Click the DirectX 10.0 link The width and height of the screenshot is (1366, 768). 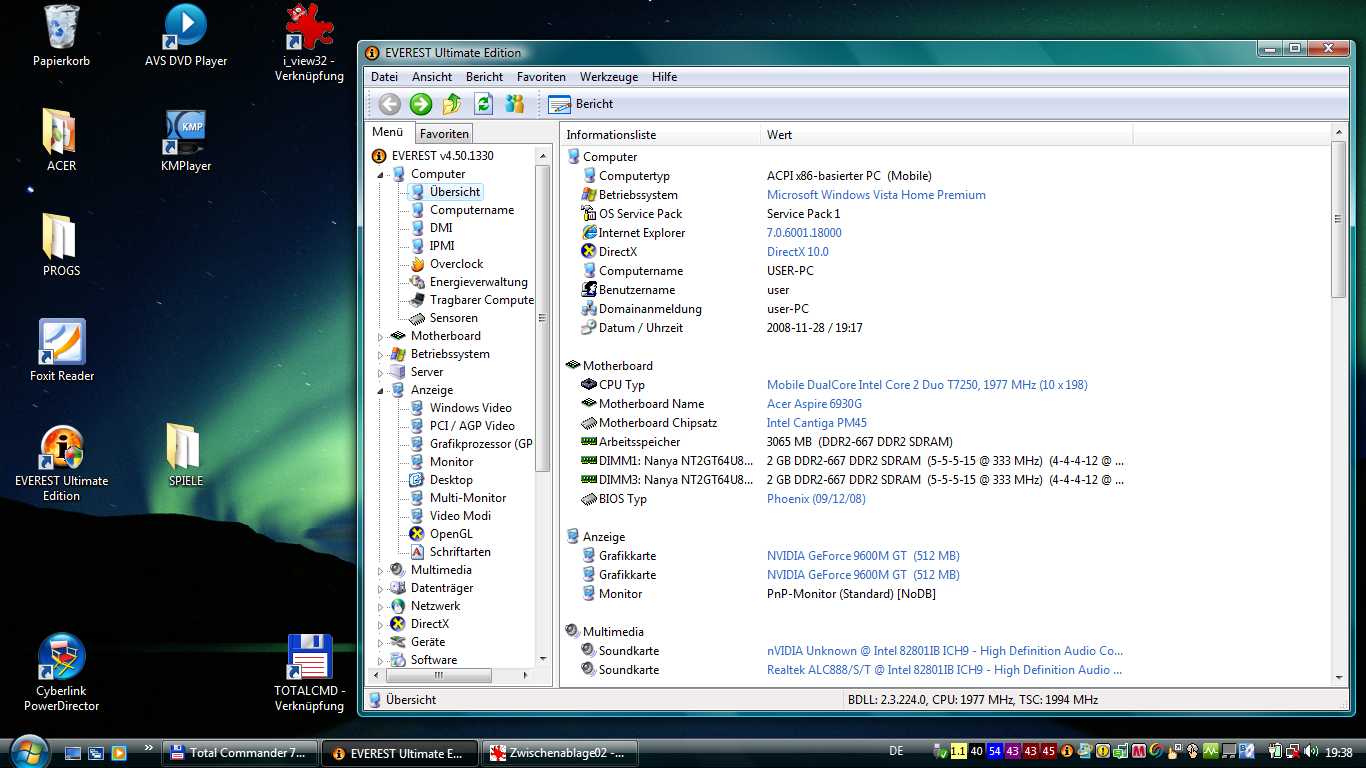[797, 252]
